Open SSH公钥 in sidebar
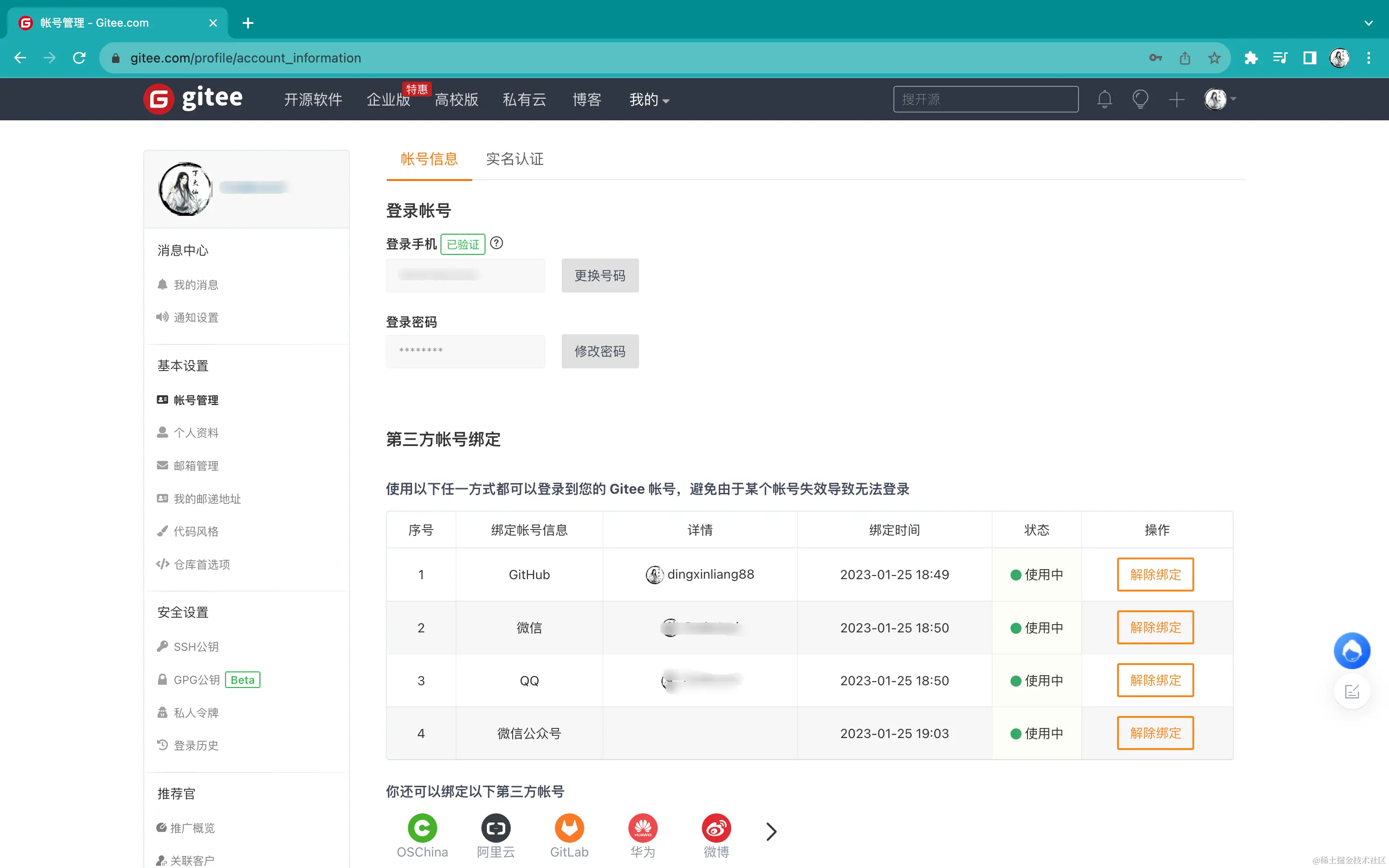 point(196,647)
